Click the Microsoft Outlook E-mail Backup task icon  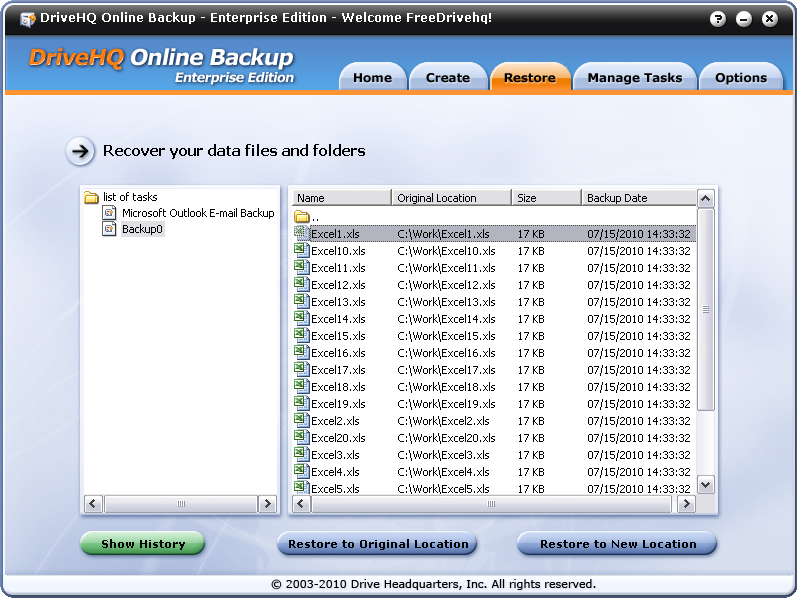point(110,213)
